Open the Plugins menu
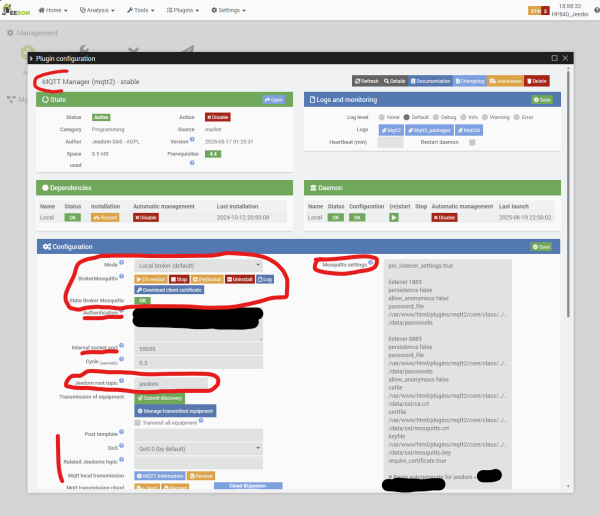This screenshot has height=516, width=600. (183, 10)
